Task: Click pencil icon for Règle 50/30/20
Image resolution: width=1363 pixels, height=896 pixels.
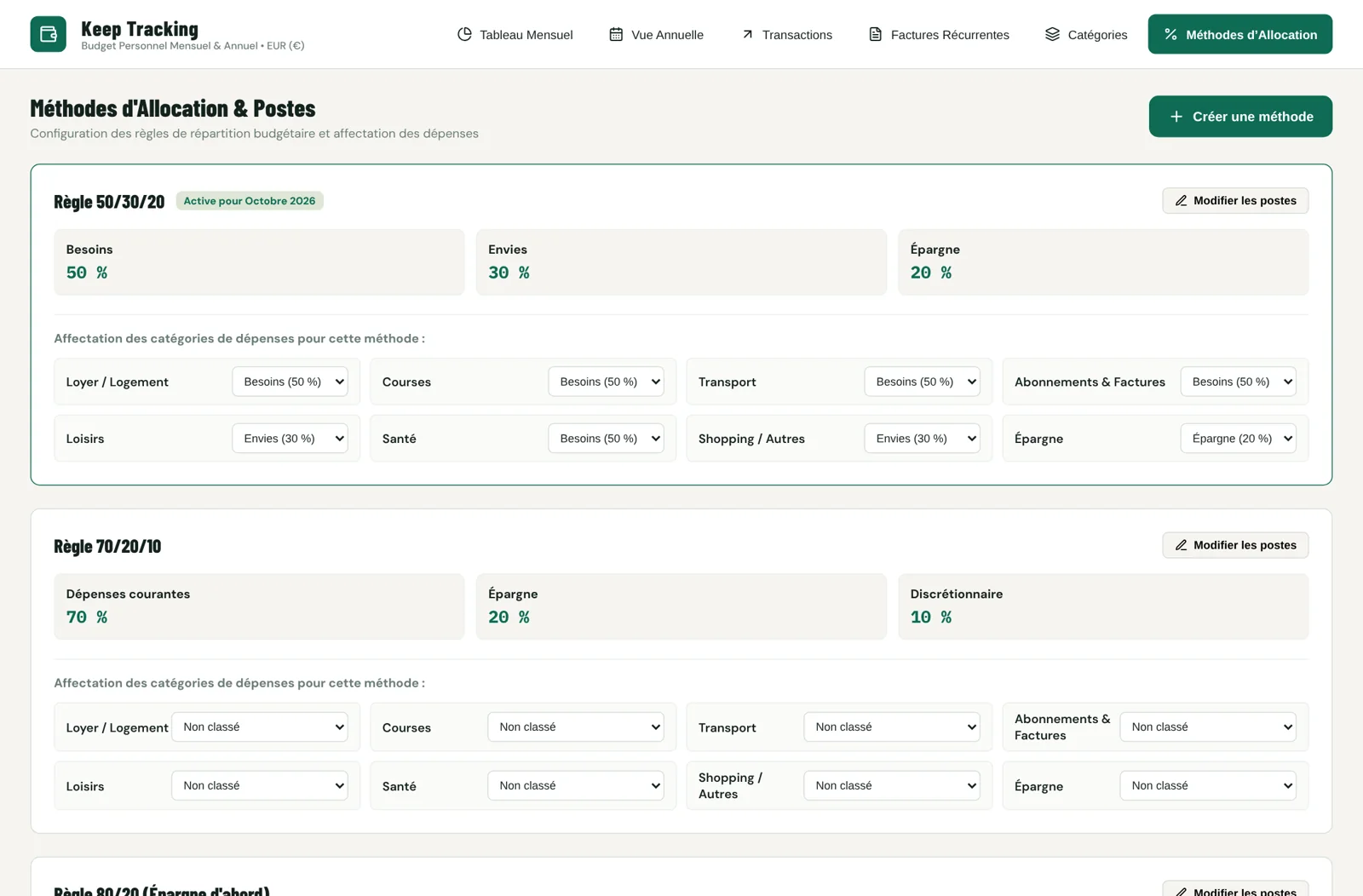Action: (x=1181, y=201)
